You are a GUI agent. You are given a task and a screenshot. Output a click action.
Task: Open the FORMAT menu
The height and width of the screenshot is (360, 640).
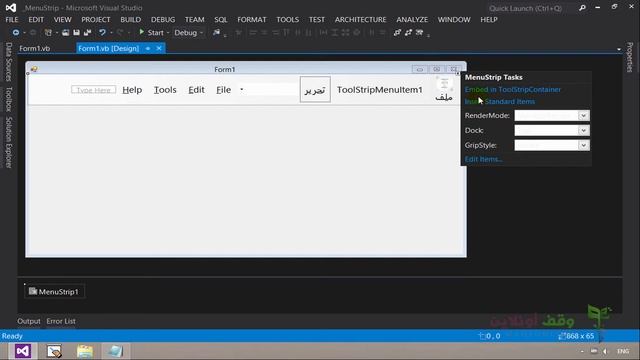[x=252, y=20]
